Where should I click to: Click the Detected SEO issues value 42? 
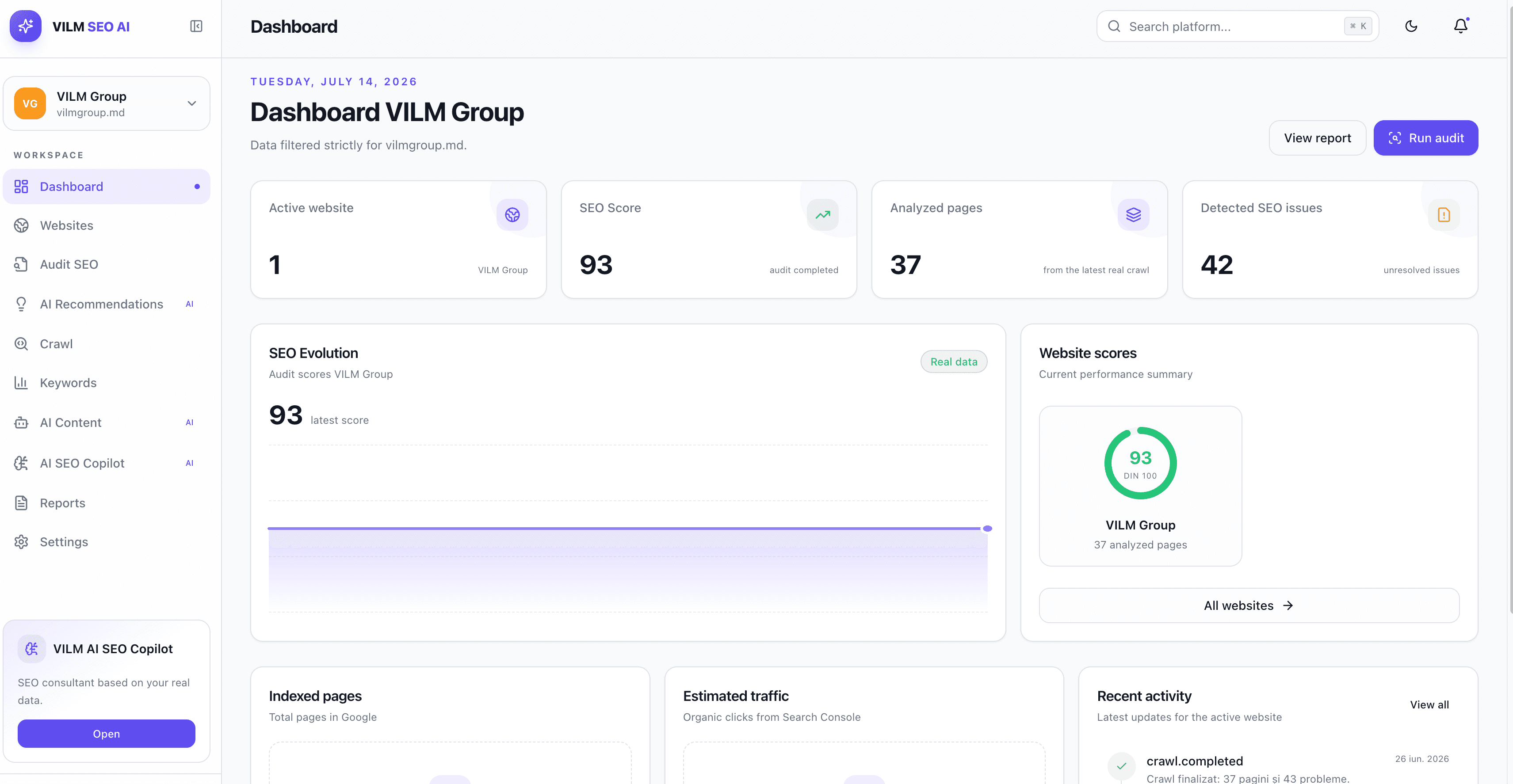pos(1216,265)
